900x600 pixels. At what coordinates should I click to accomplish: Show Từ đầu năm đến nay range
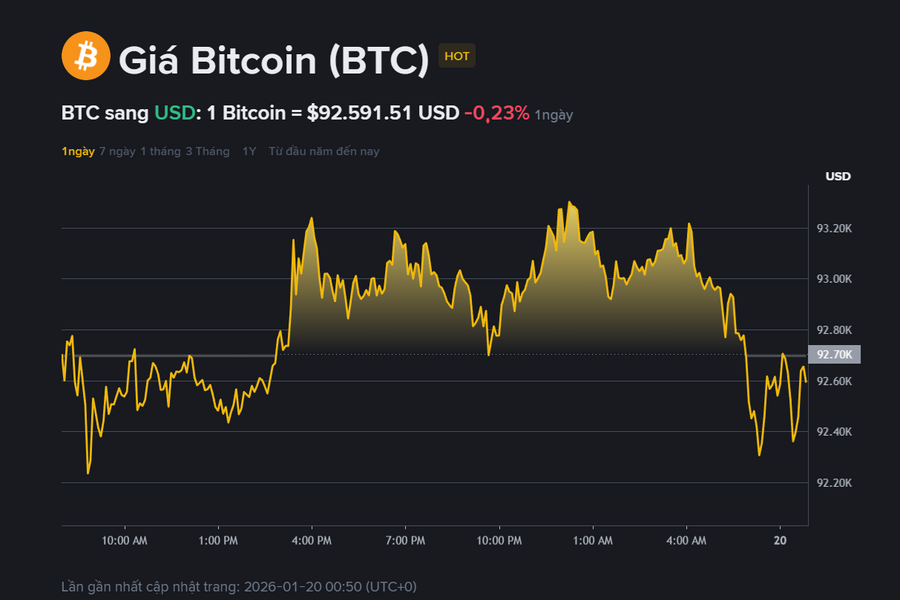[x=324, y=152]
